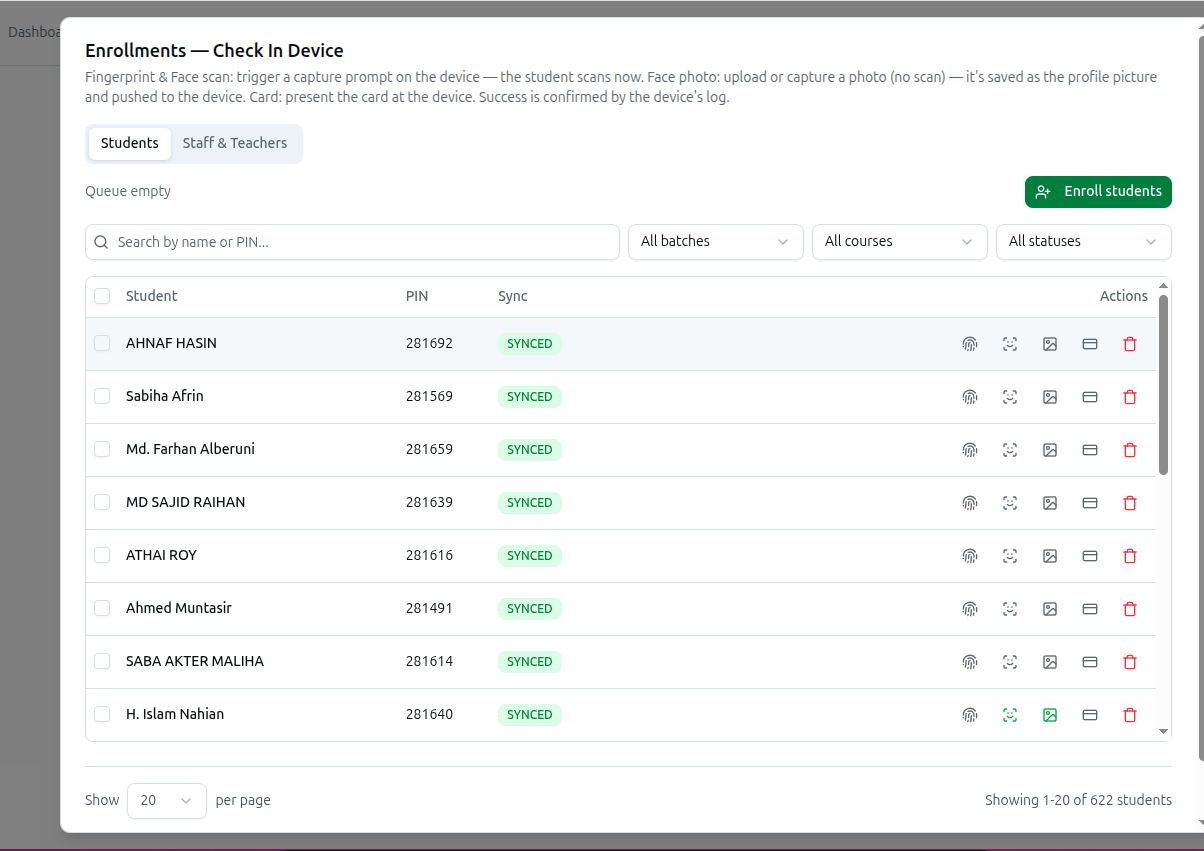Click PIN 281692 cell
Viewport: 1204px width, 851px height.
click(x=429, y=343)
